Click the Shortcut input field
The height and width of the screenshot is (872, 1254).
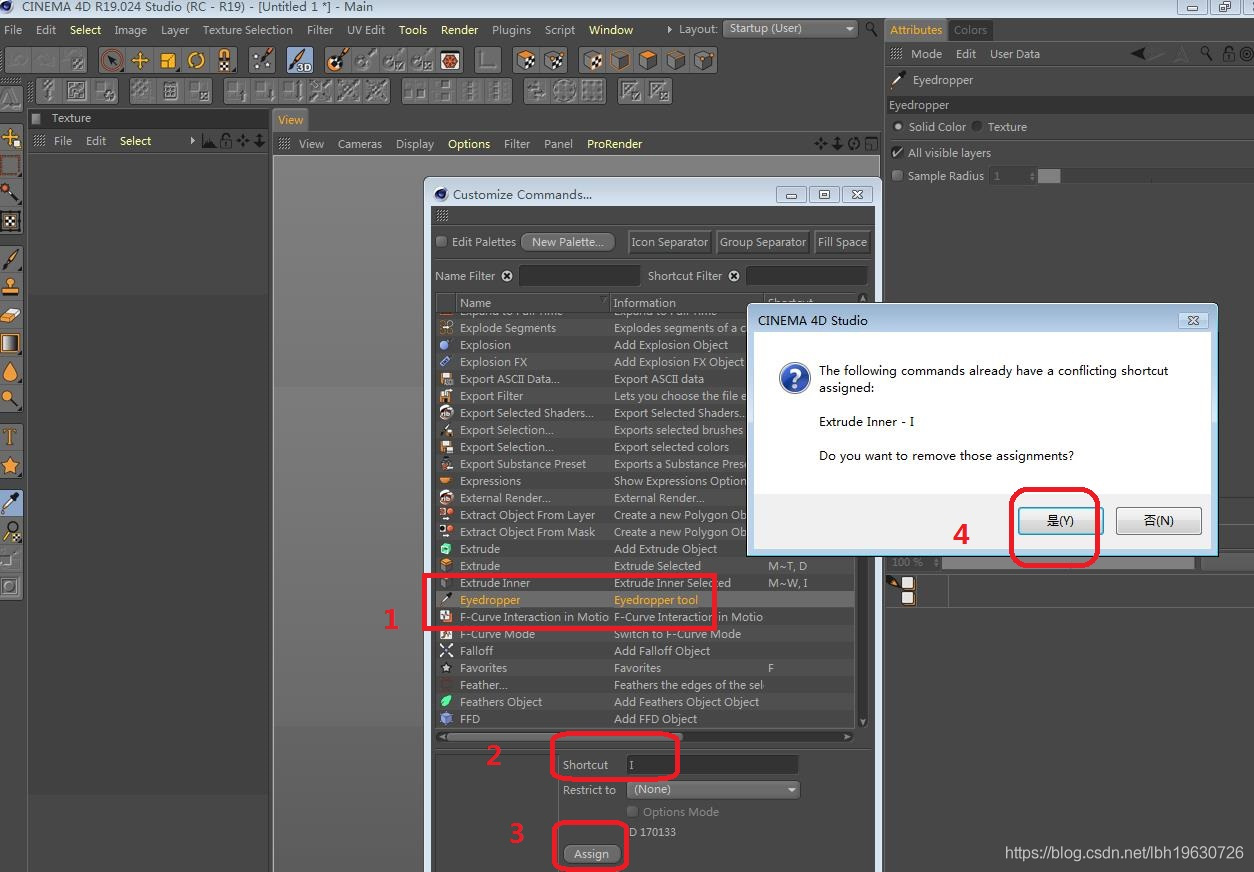pos(712,765)
